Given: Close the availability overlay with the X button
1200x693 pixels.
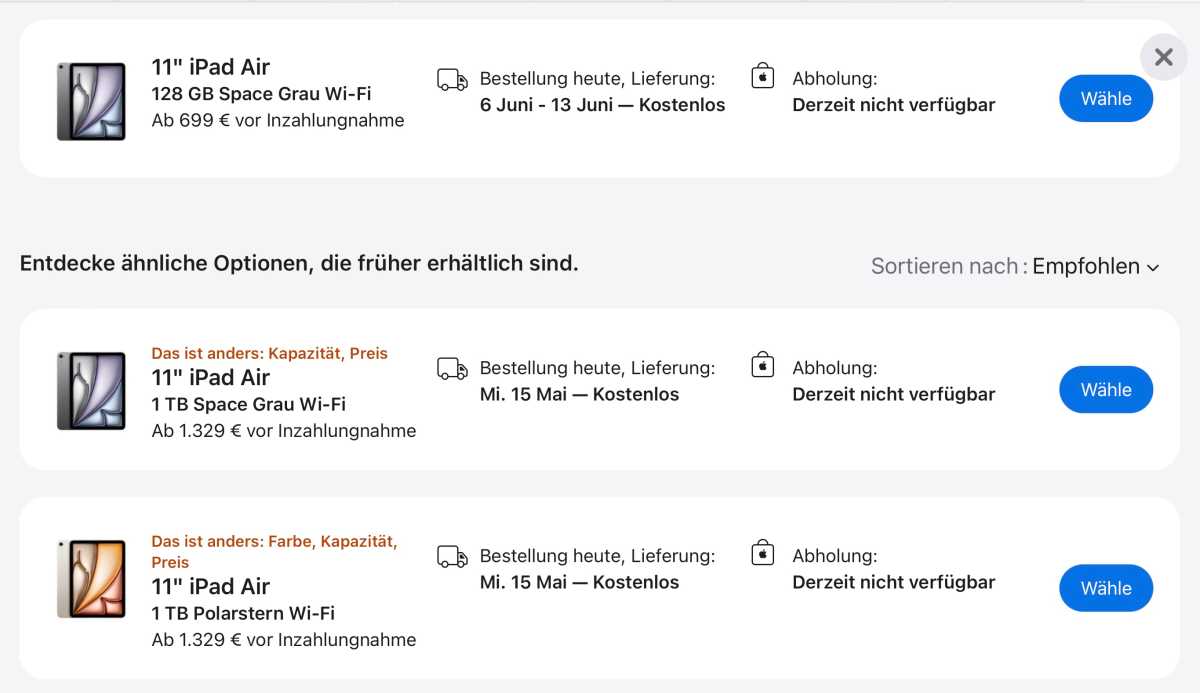Looking at the screenshot, I should pyautogui.click(x=1163, y=57).
